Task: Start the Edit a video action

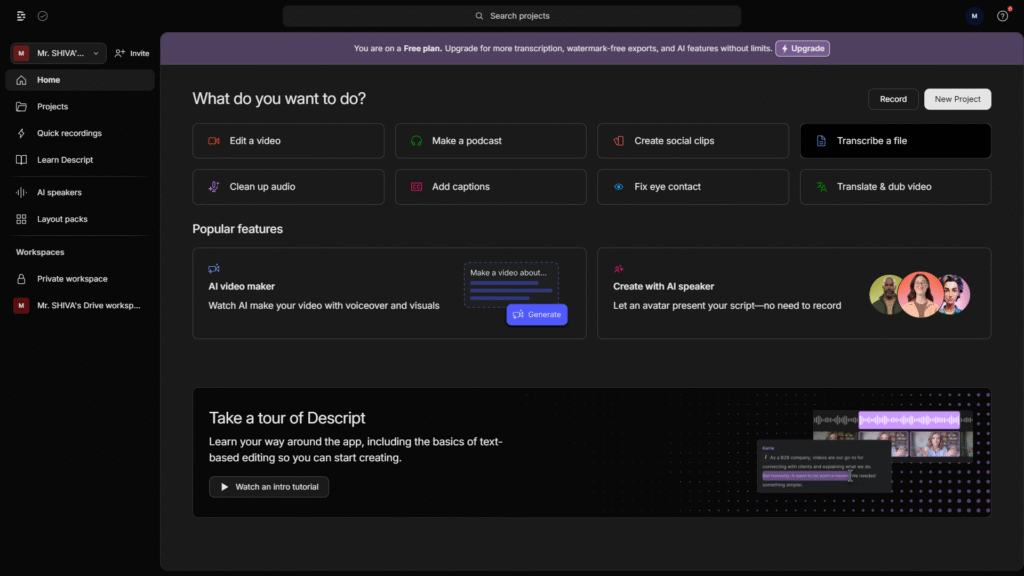Action: tap(288, 141)
